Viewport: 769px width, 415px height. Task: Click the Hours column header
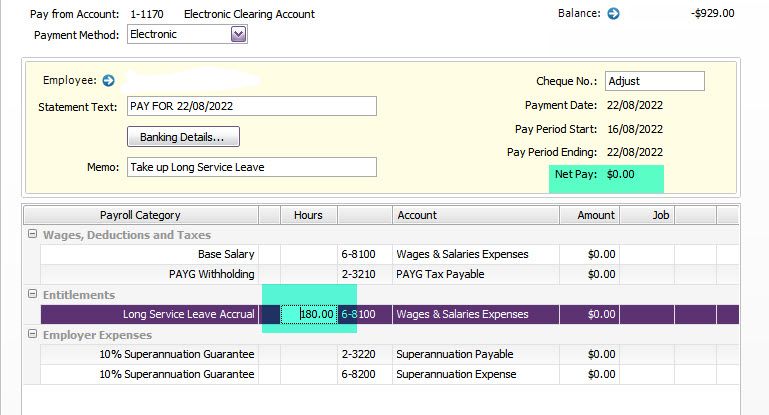pos(308,215)
